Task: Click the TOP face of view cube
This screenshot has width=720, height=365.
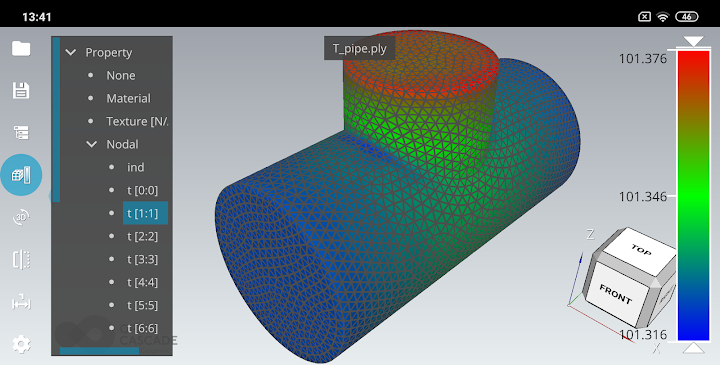Action: pyautogui.click(x=640, y=250)
